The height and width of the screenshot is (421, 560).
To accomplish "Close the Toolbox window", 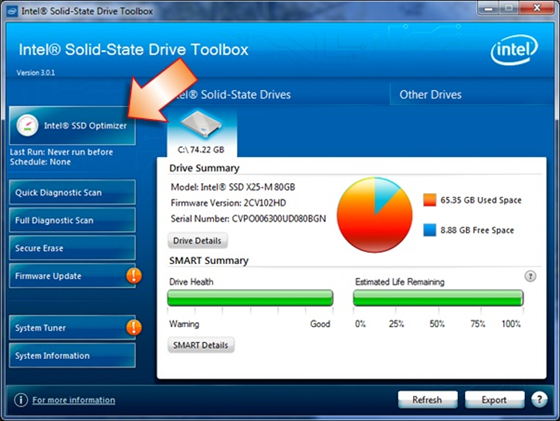I will coord(536,8).
